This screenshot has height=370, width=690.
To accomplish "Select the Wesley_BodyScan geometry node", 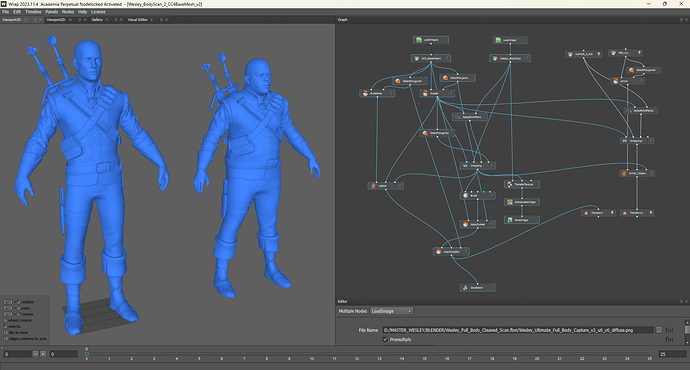I will click(x=510, y=58).
